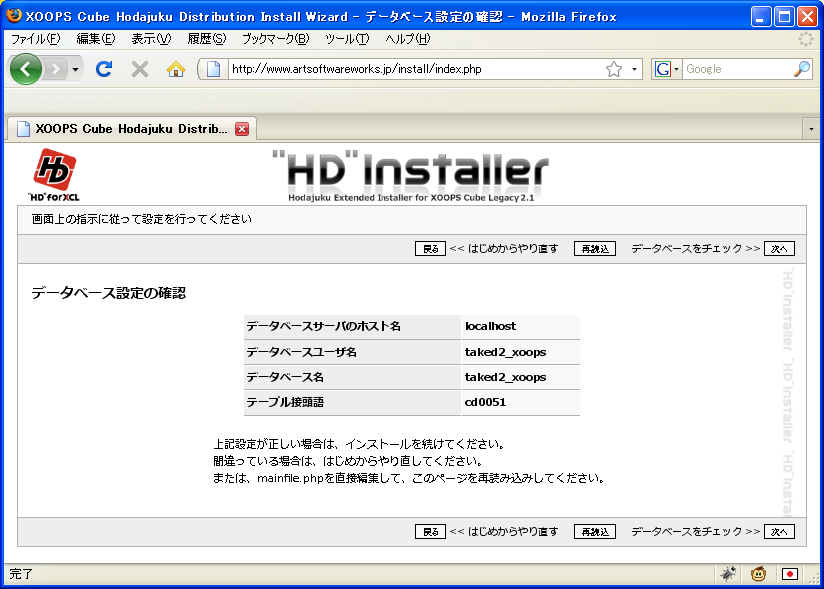
Task: Click the Greasemonkey monkey face icon
Action: [x=759, y=574]
